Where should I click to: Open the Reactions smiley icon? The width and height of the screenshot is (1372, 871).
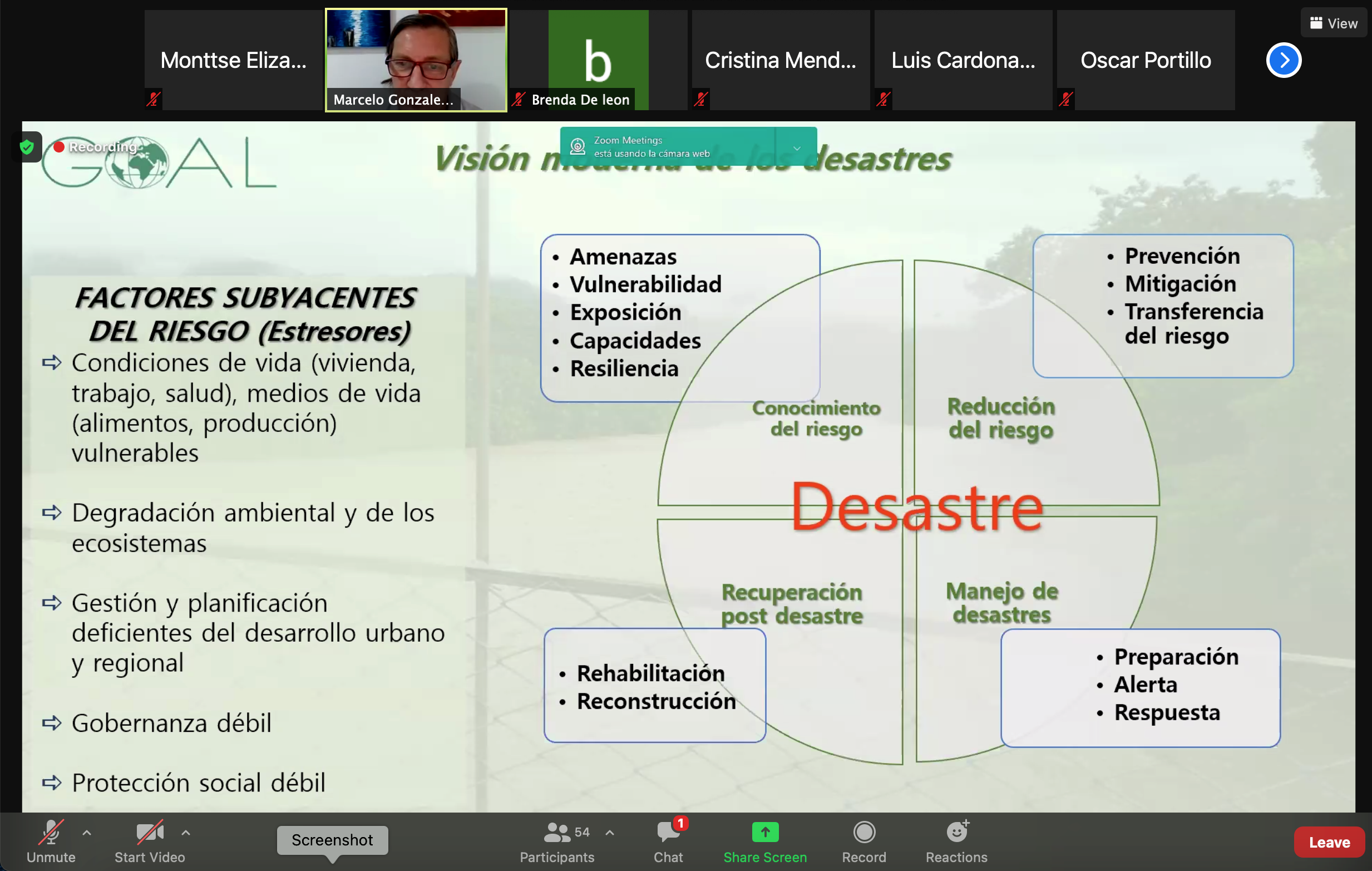(x=956, y=833)
